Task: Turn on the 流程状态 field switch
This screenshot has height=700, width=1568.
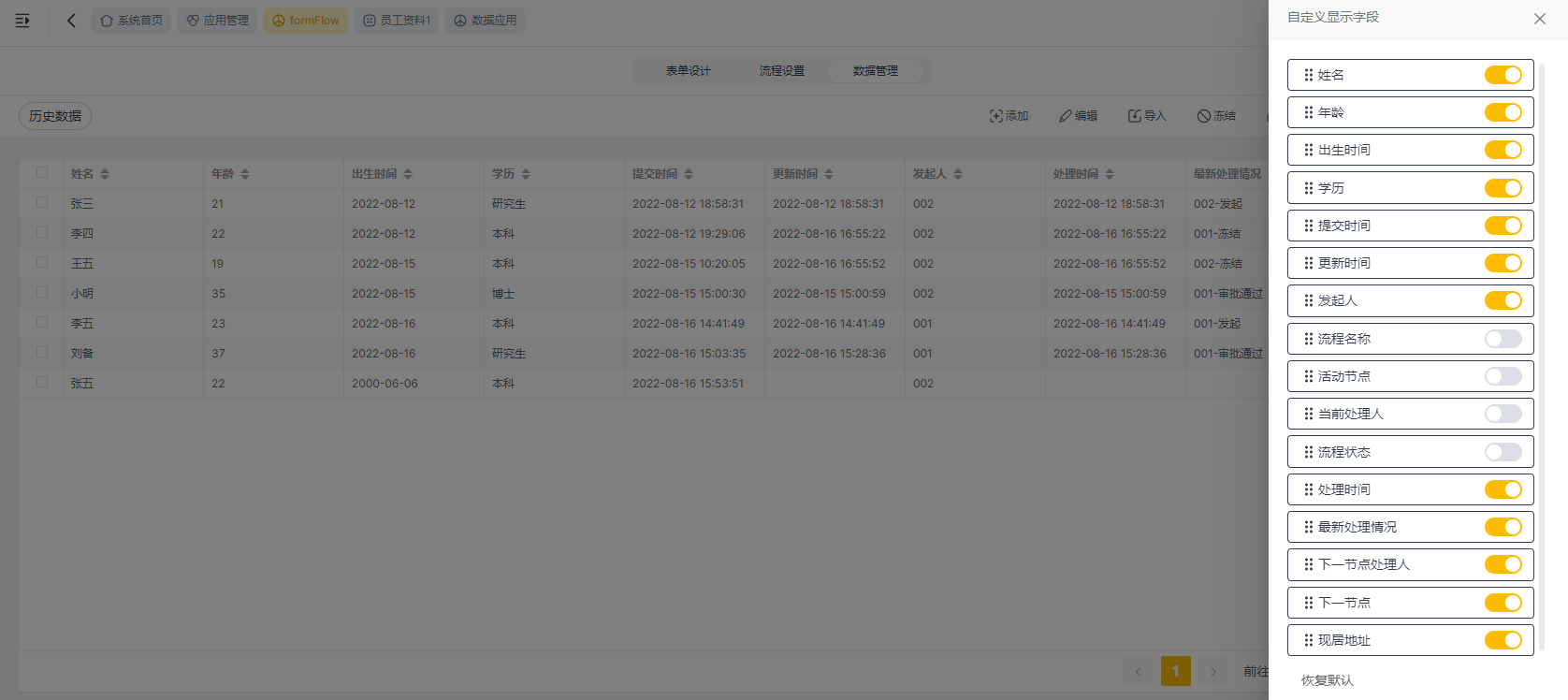Action: 1503,452
